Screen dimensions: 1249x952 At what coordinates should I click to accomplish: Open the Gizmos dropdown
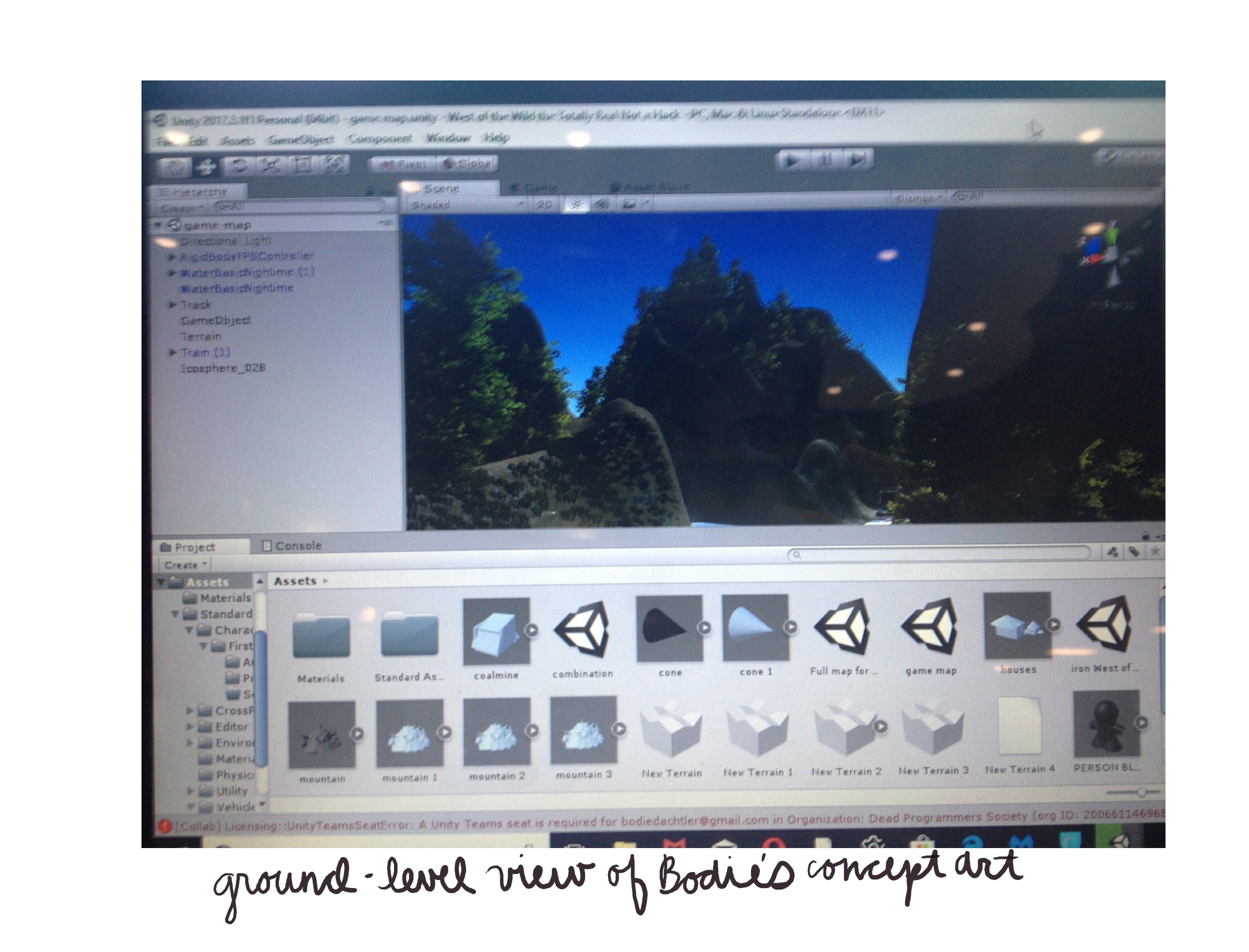coord(918,198)
